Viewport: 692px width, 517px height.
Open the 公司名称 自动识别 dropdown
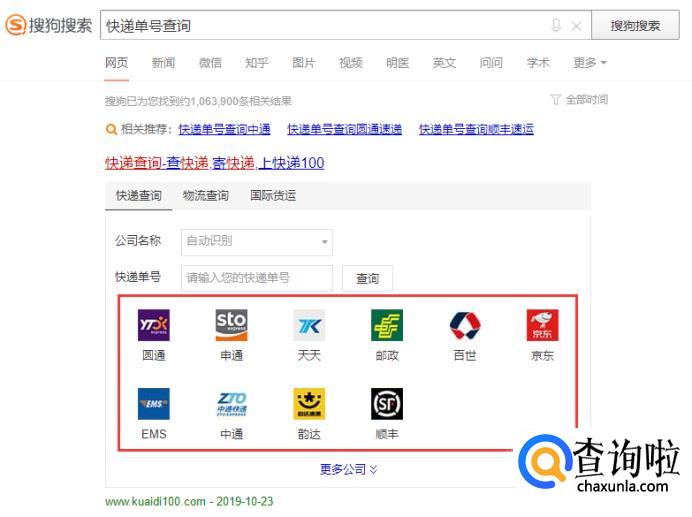(257, 242)
